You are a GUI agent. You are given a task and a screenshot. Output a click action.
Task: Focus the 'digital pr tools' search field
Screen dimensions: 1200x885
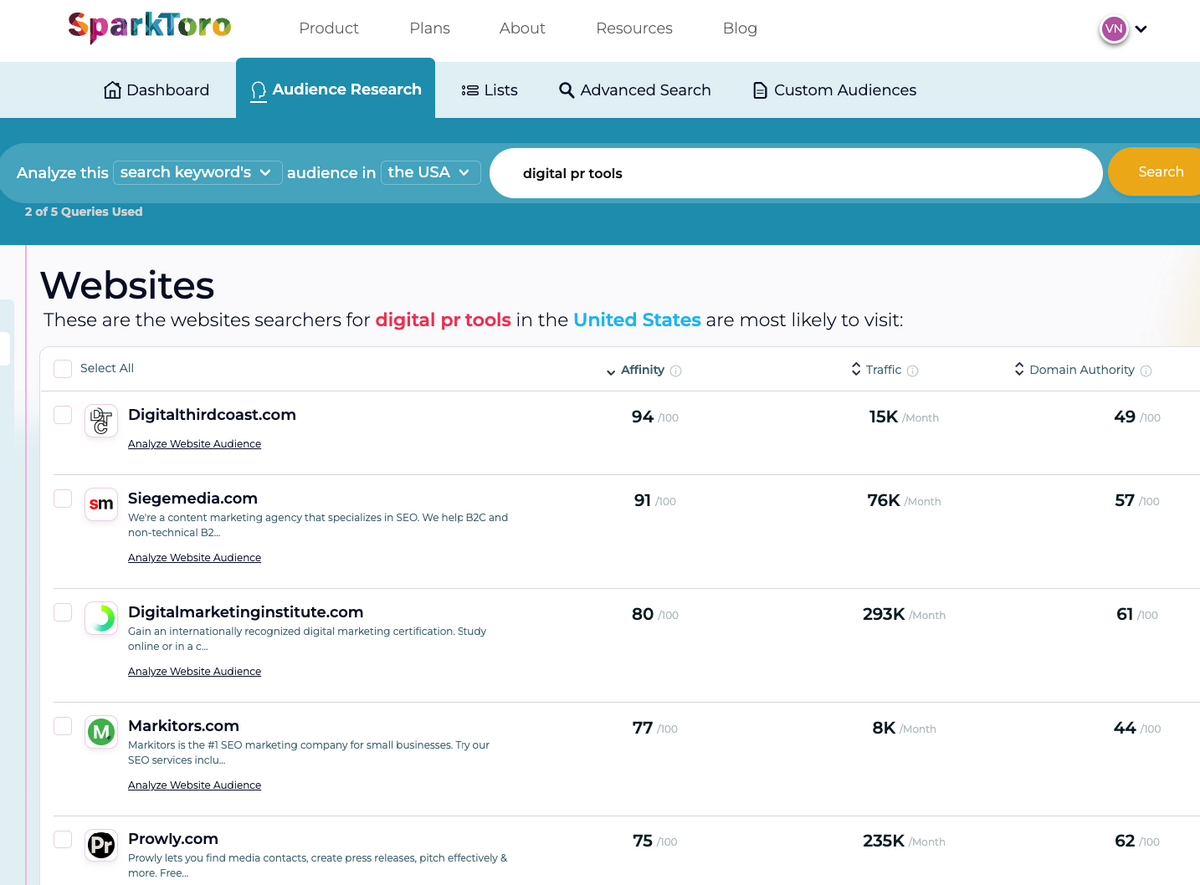[796, 173]
